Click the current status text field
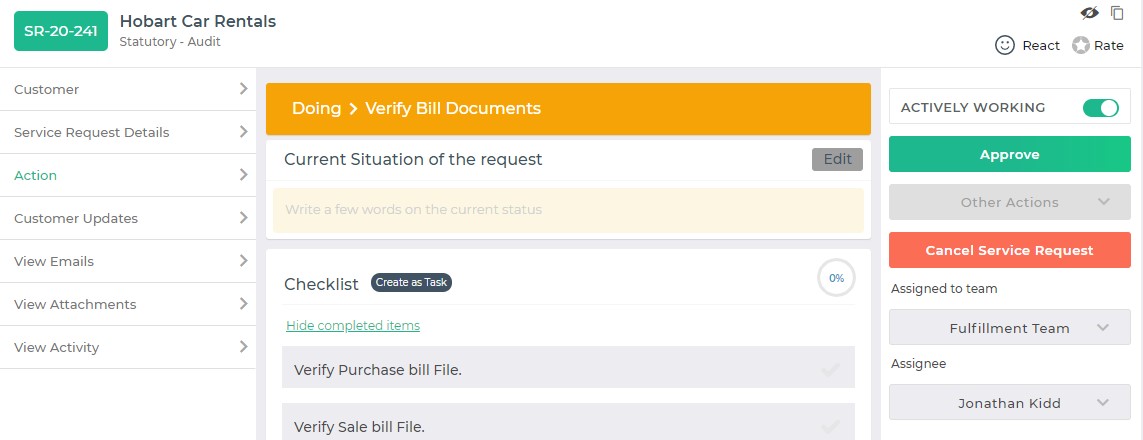Image resolution: width=1143 pixels, height=440 pixels. 568,210
